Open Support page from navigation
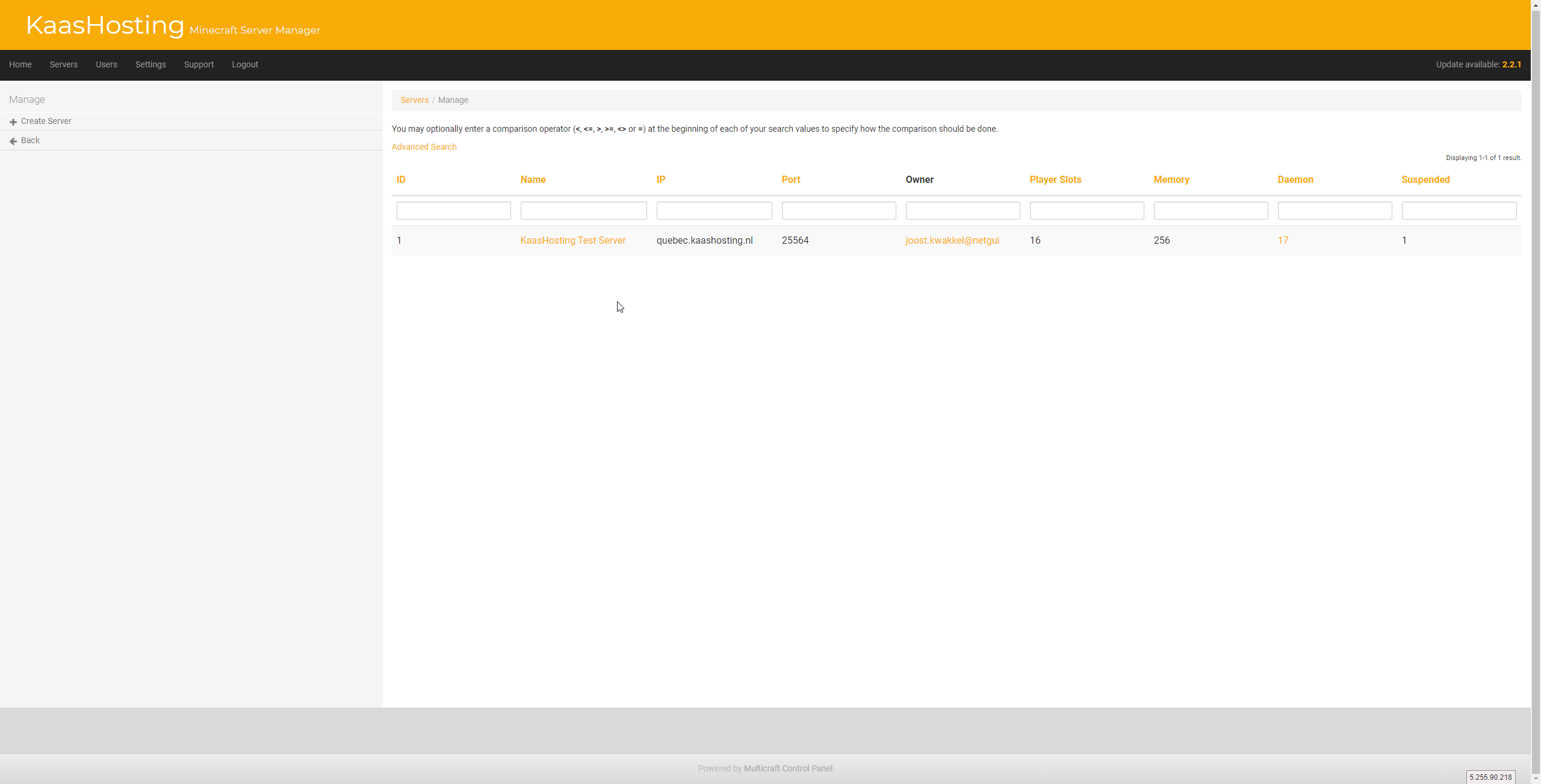Image resolution: width=1541 pixels, height=784 pixels. click(x=199, y=64)
